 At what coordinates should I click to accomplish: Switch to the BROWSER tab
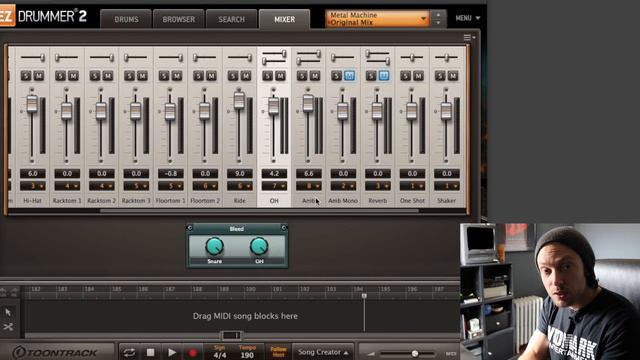coord(178,19)
